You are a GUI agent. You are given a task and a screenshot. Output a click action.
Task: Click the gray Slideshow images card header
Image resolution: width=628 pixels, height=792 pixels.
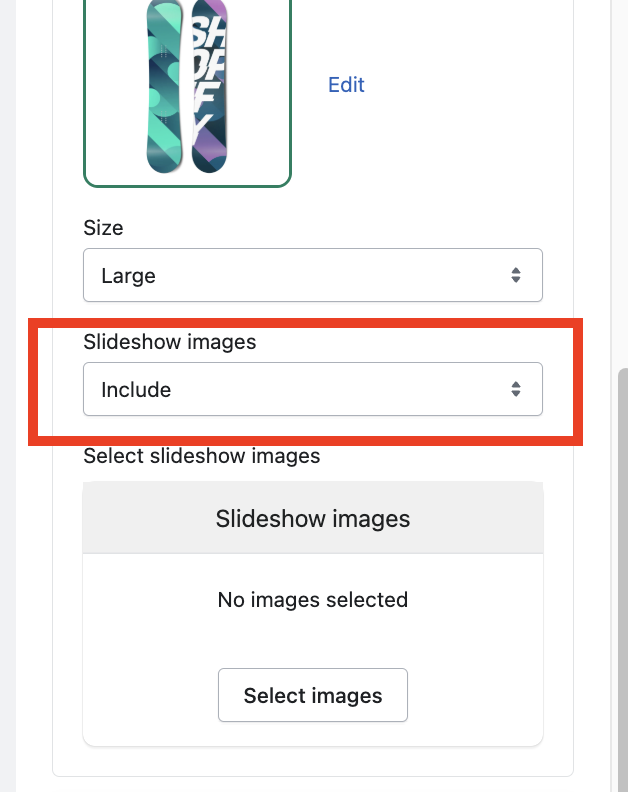coord(313,518)
